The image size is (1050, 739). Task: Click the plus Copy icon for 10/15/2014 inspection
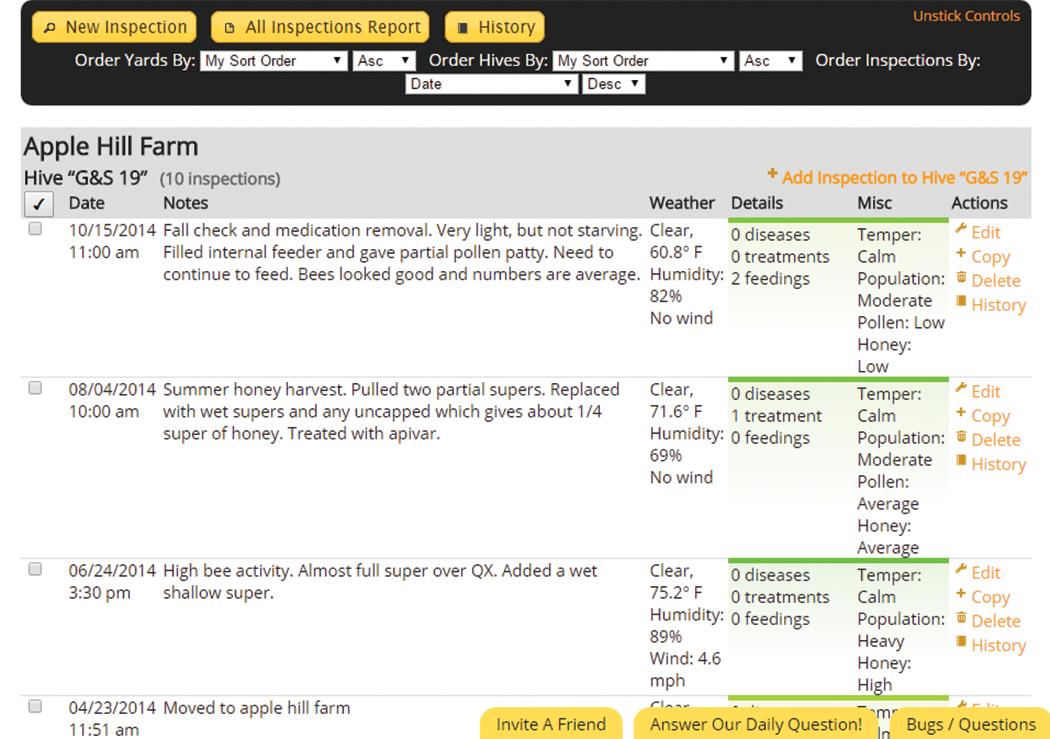point(961,255)
